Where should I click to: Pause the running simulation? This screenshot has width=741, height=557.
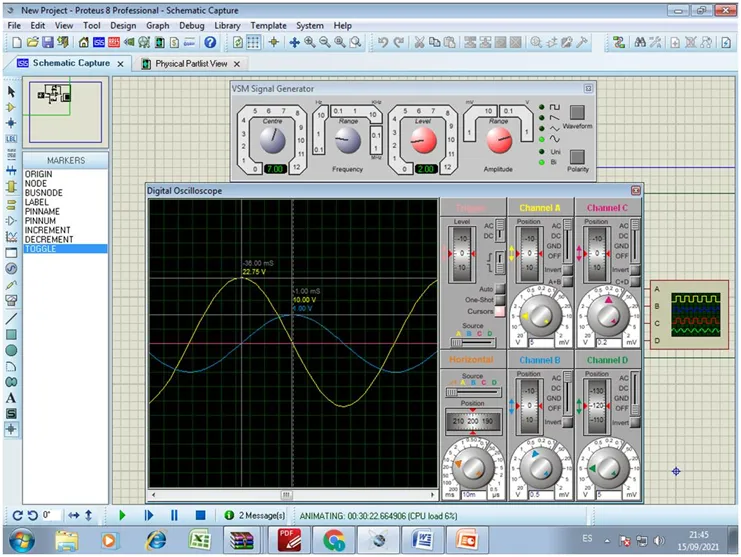pos(174,515)
